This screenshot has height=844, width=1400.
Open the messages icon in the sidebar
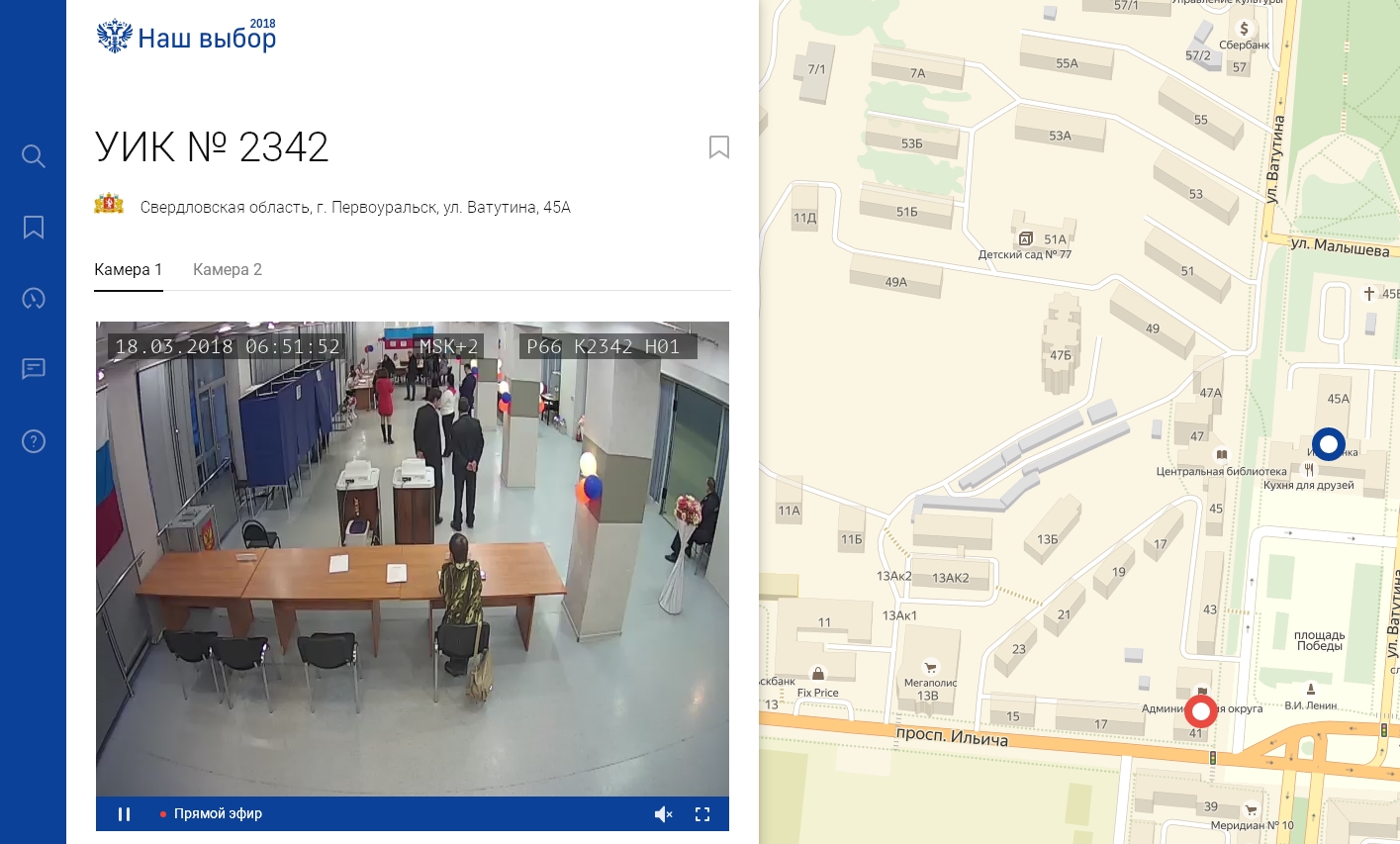coord(34,369)
